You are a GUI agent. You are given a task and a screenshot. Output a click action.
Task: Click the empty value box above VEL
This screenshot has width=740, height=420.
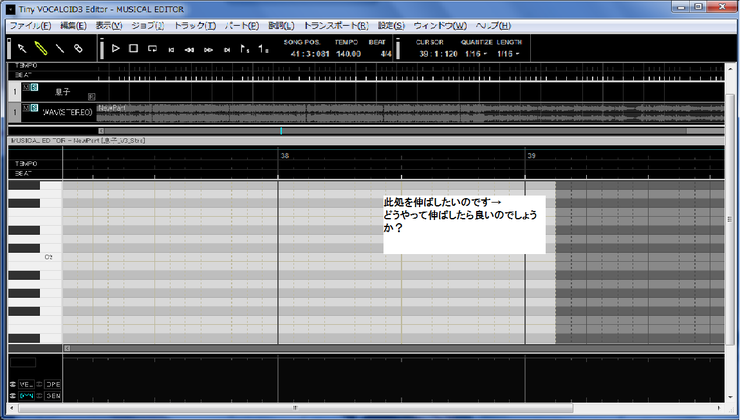pyautogui.click(x=23, y=362)
